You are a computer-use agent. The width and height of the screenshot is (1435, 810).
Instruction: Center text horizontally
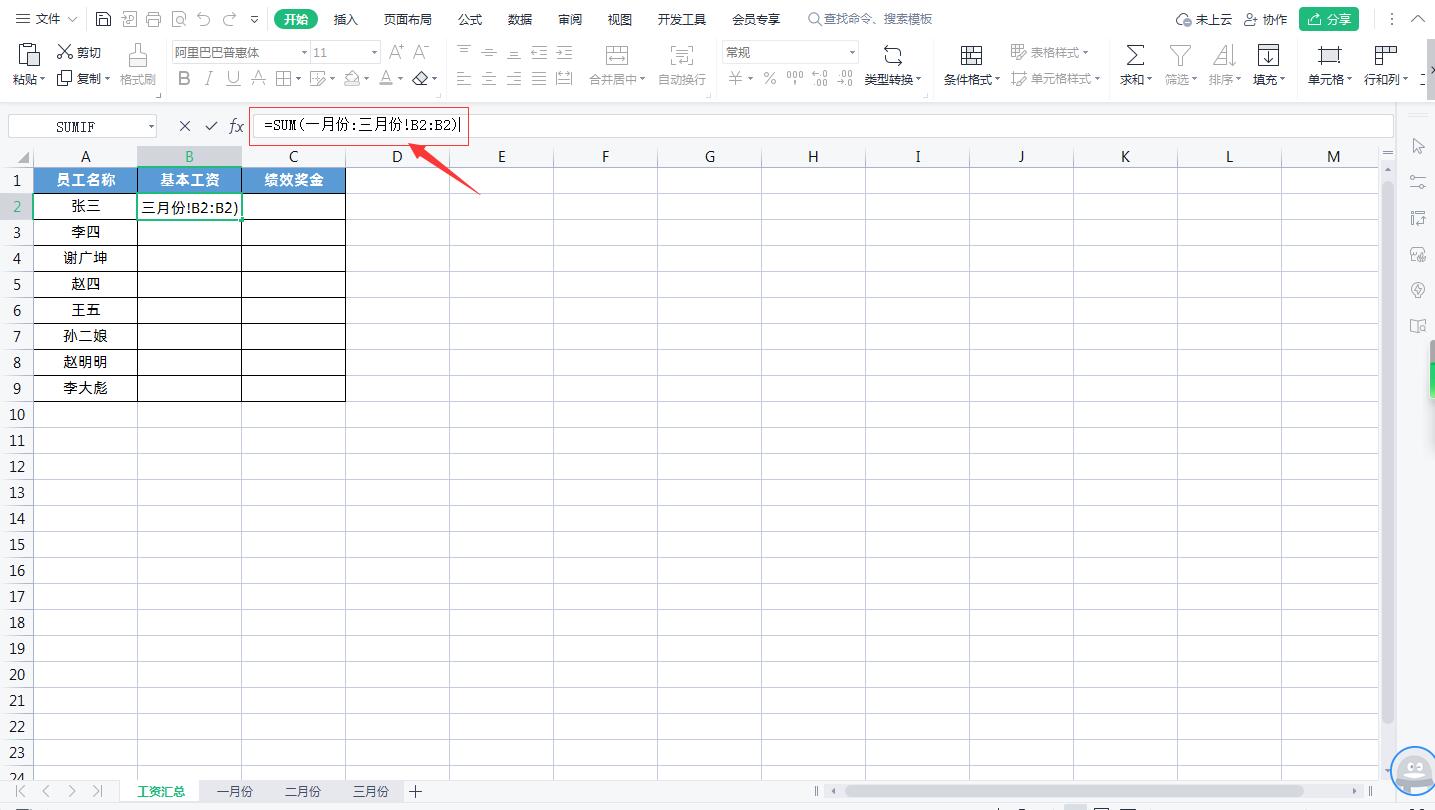489,78
